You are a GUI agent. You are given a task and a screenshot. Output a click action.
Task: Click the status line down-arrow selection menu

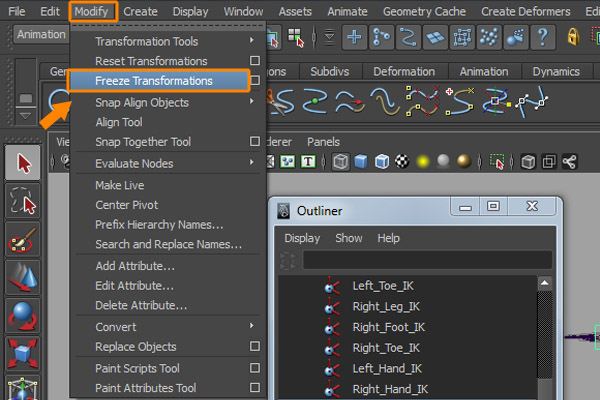[329, 37]
